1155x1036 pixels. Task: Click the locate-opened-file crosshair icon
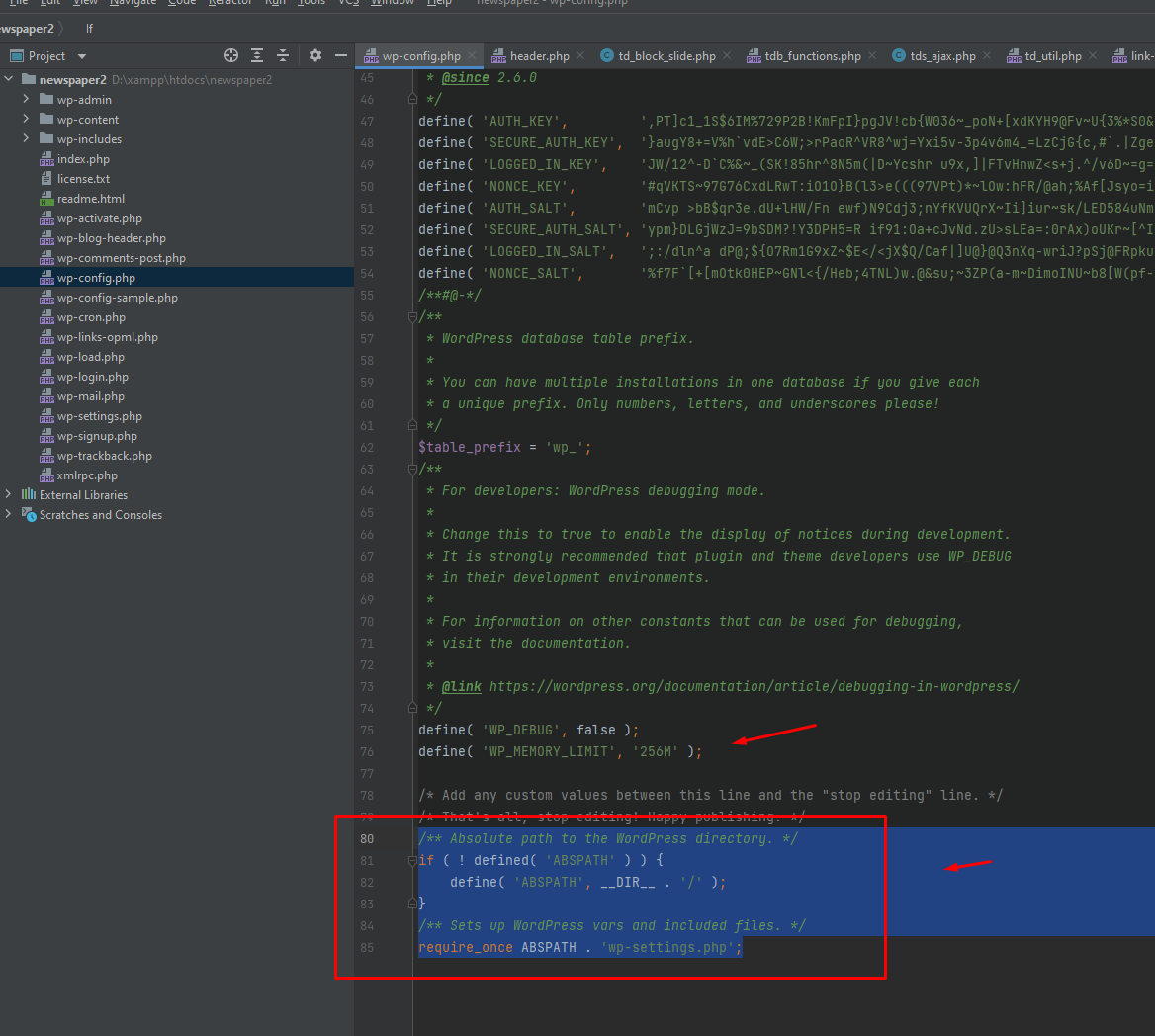pyautogui.click(x=231, y=55)
